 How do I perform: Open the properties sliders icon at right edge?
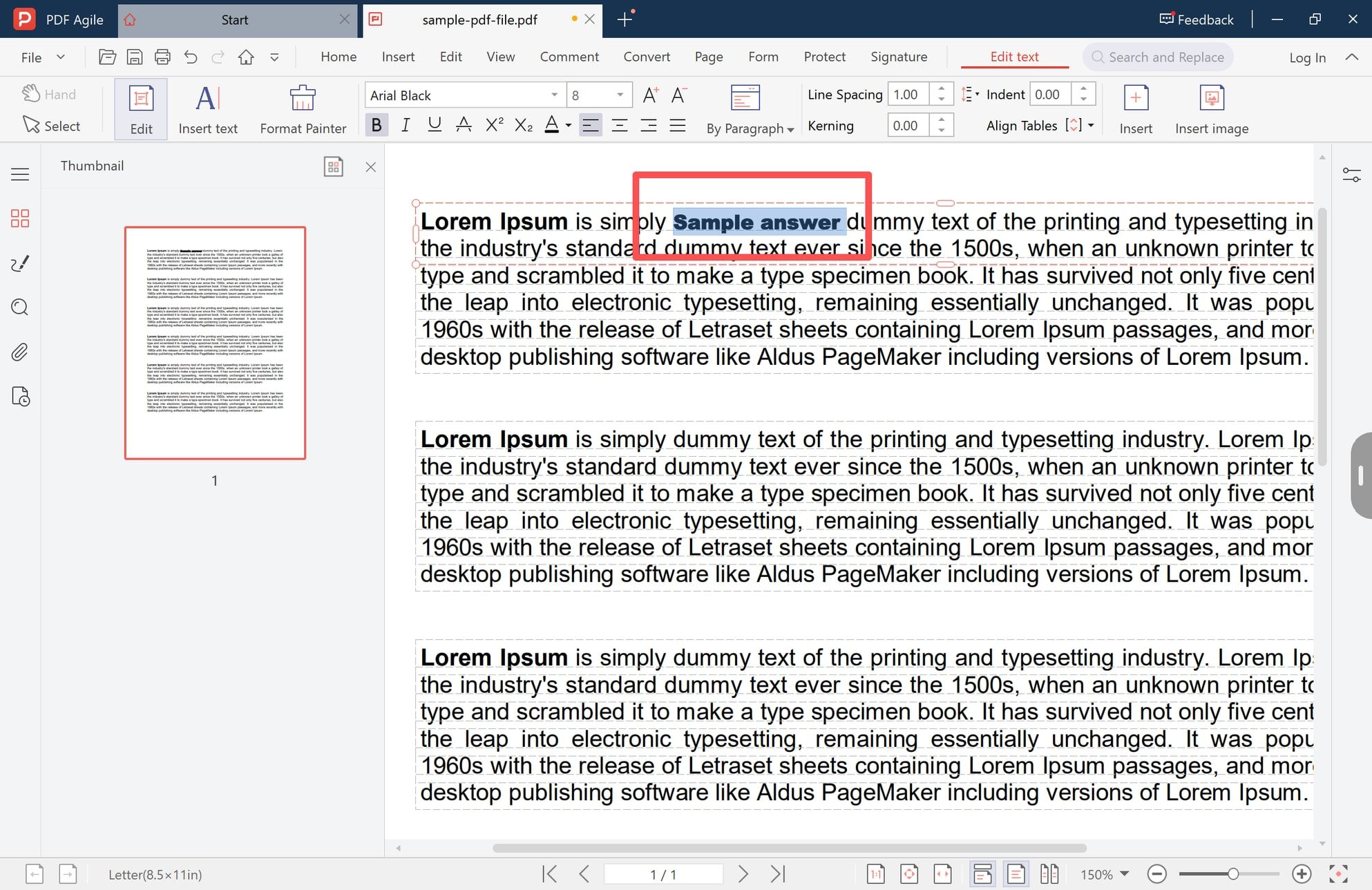[x=1351, y=175]
